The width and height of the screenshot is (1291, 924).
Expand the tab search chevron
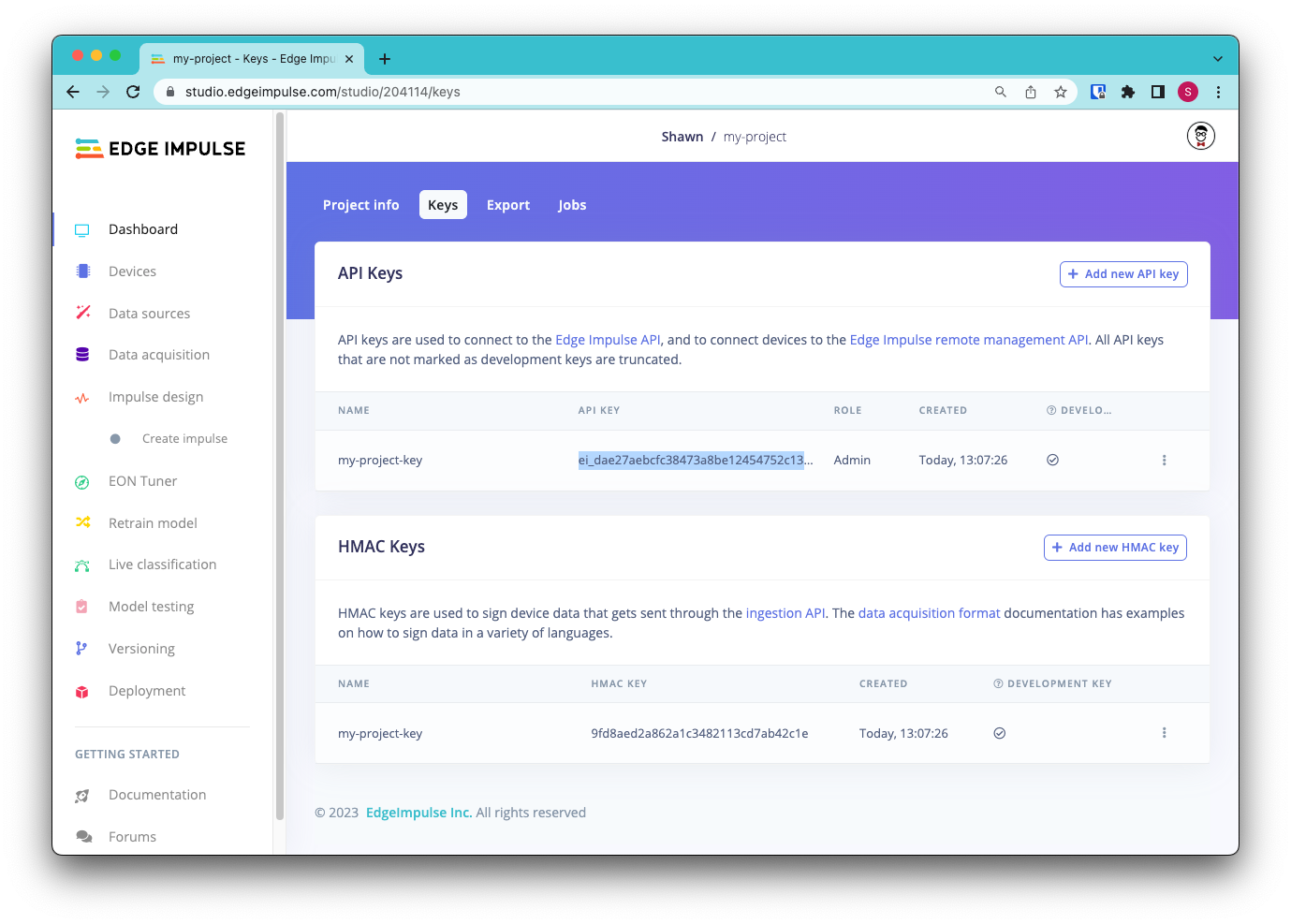1218,58
